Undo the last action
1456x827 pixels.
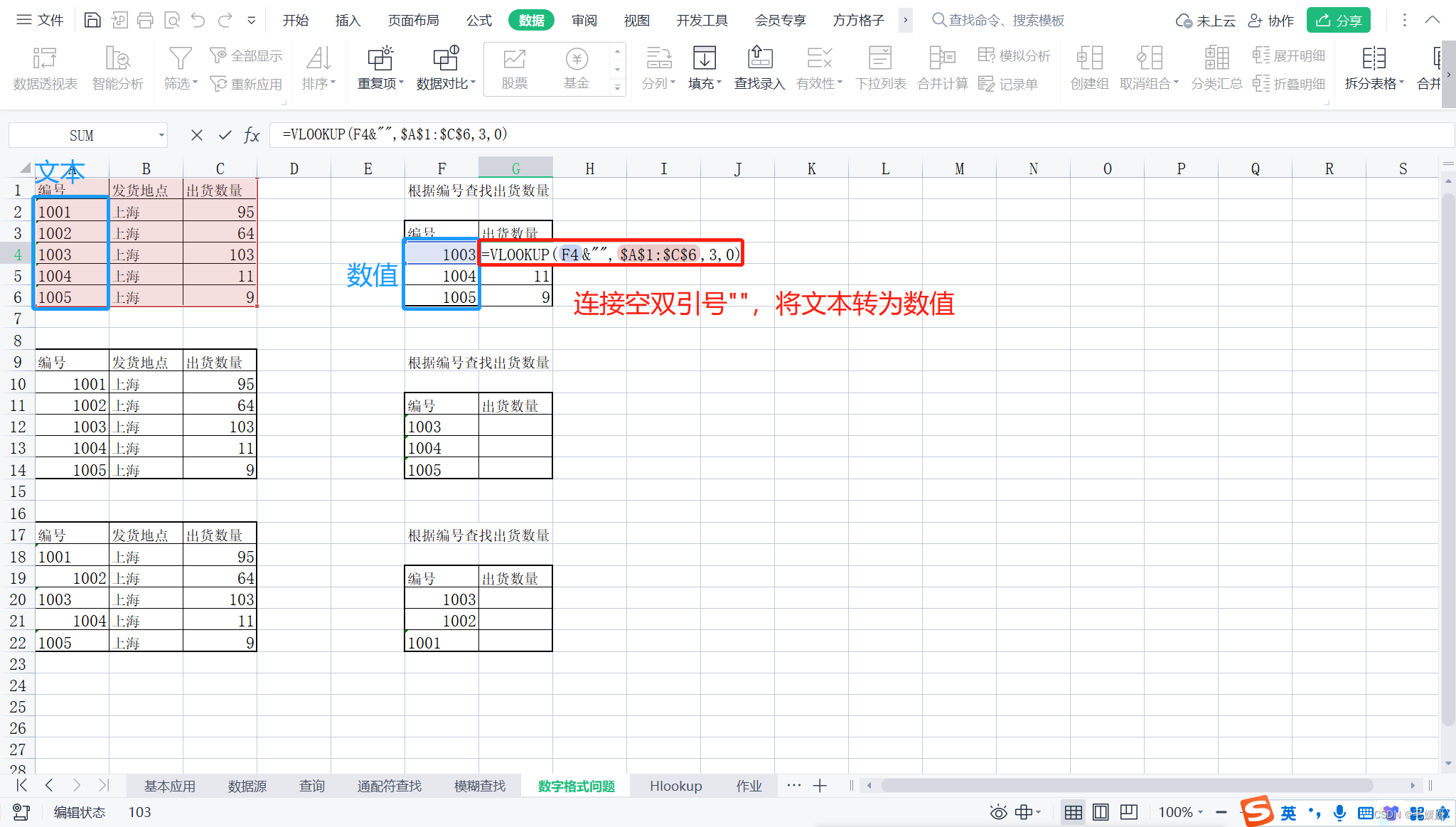[x=198, y=20]
